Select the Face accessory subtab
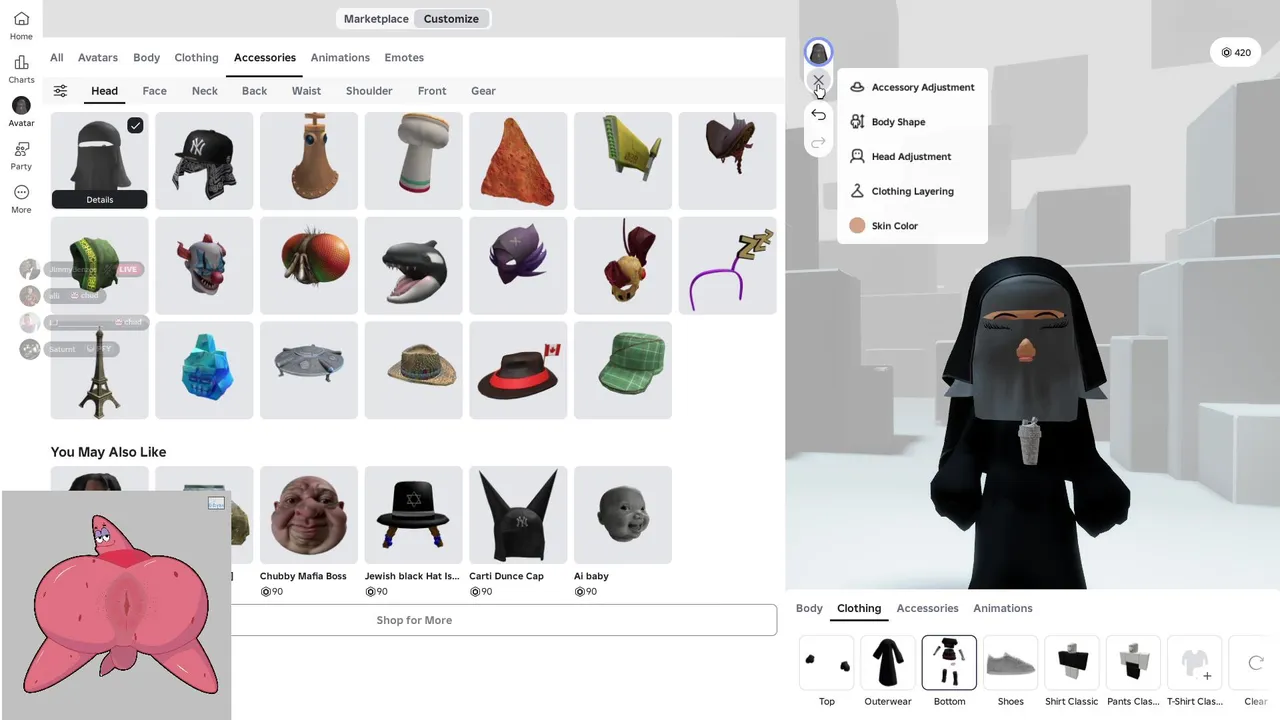The width and height of the screenshot is (1280, 720). pos(155,91)
